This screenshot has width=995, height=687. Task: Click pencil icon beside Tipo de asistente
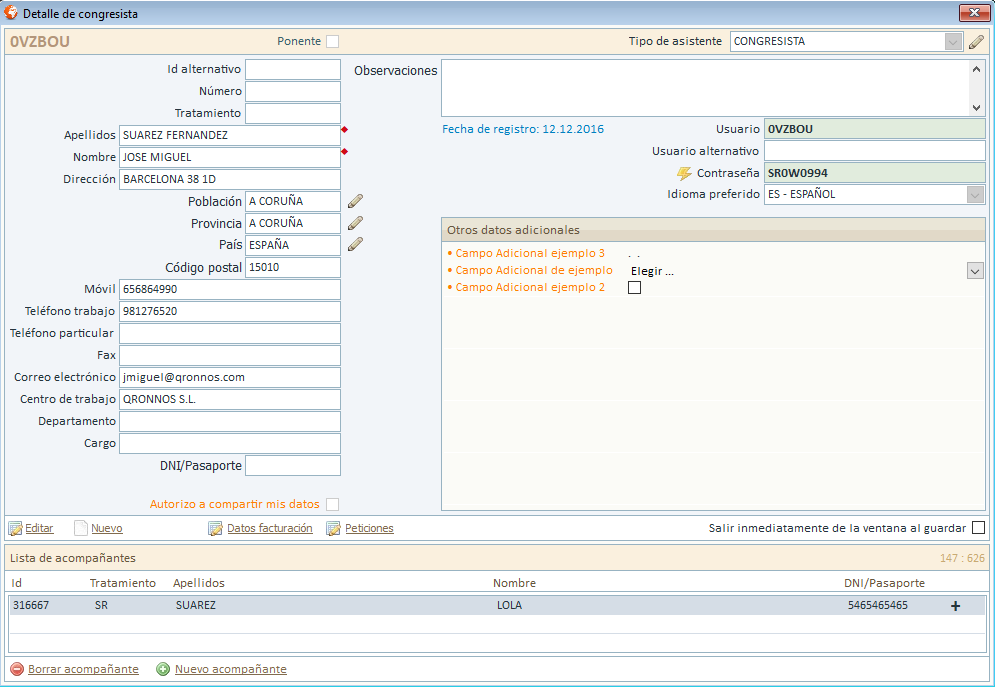coord(976,42)
